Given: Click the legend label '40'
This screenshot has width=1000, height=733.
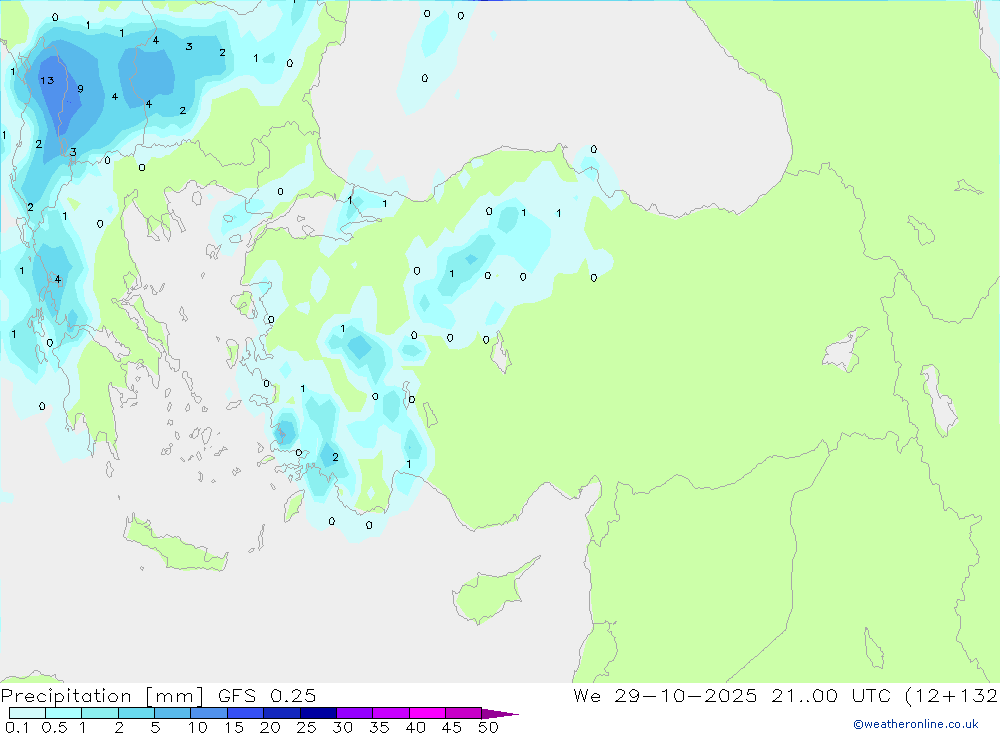Looking at the screenshot, I should (415, 727).
